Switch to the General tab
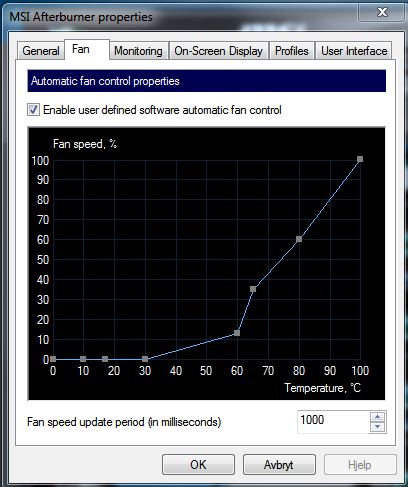This screenshot has height=487, width=408. click(41, 51)
